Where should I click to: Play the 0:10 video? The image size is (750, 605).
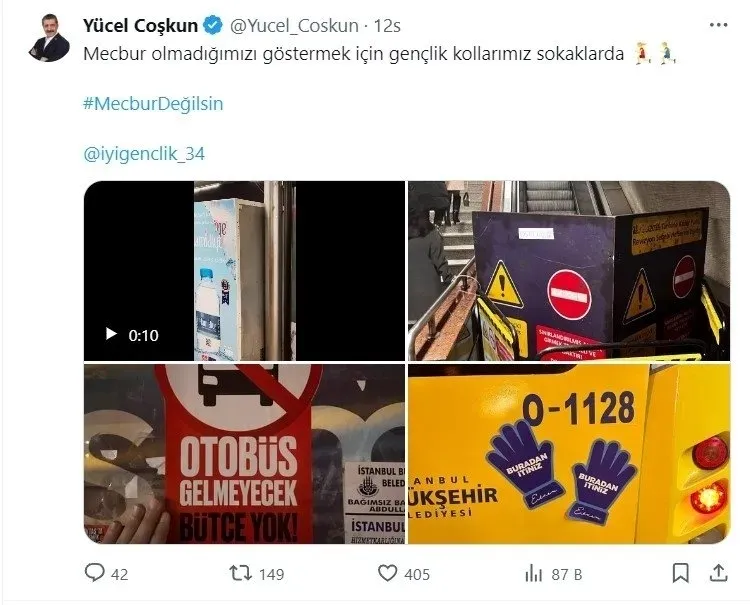coord(111,334)
